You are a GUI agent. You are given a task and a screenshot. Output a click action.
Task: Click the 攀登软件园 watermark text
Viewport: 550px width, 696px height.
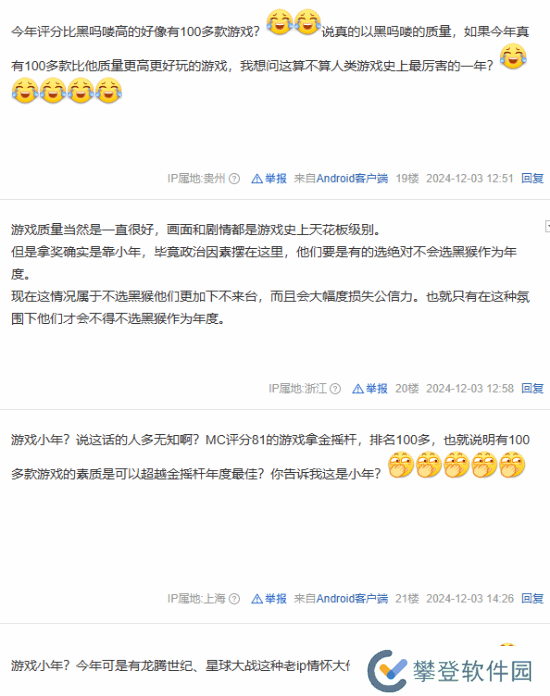coord(473,671)
